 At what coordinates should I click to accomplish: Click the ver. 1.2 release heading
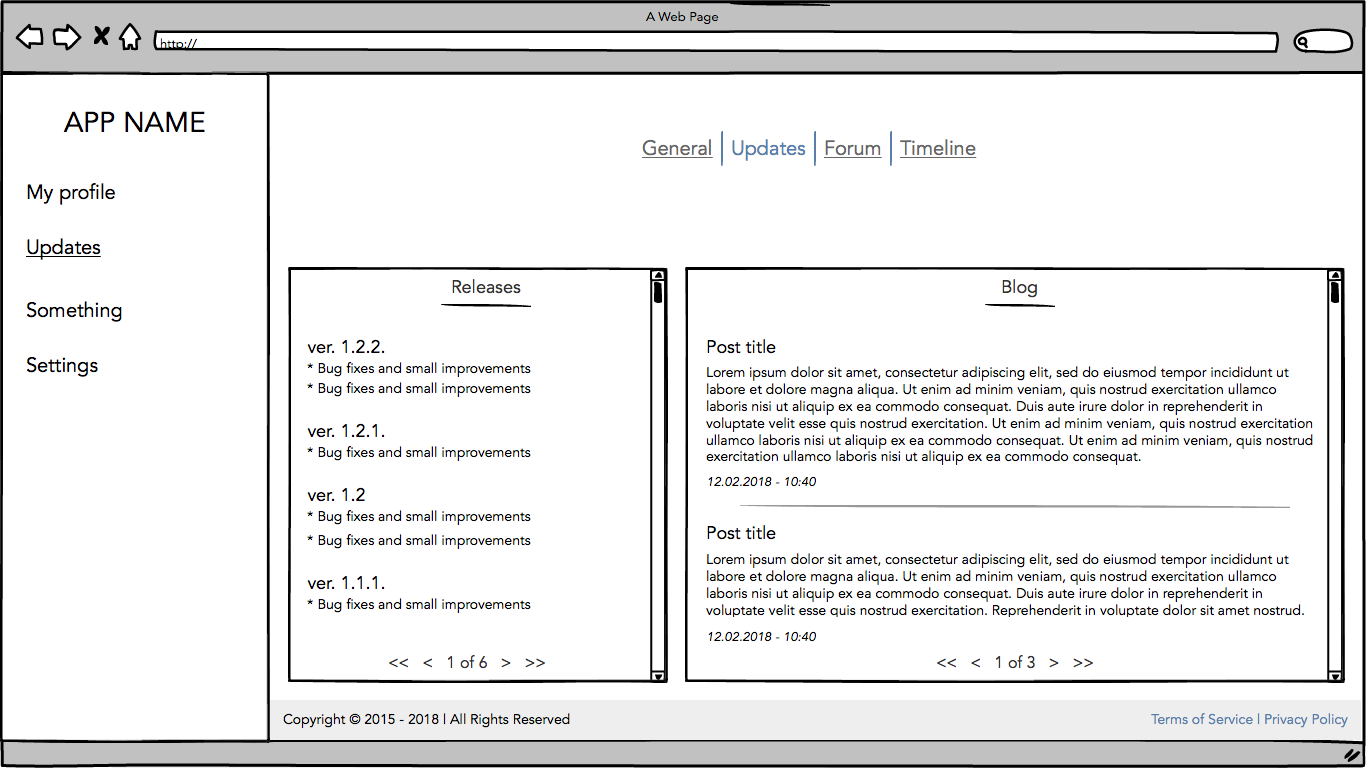[x=336, y=495]
